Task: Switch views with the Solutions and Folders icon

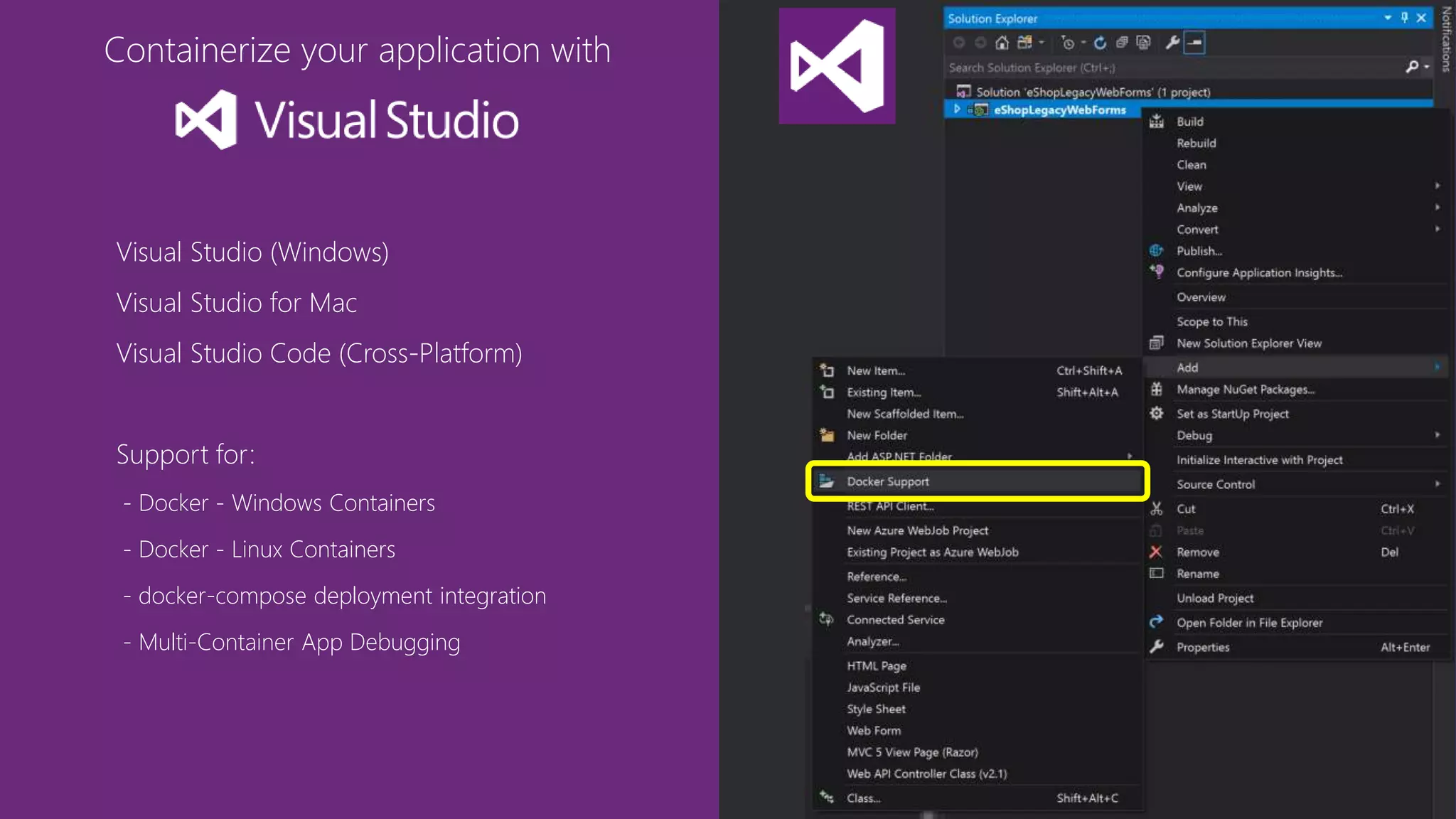Action: tap(1024, 43)
